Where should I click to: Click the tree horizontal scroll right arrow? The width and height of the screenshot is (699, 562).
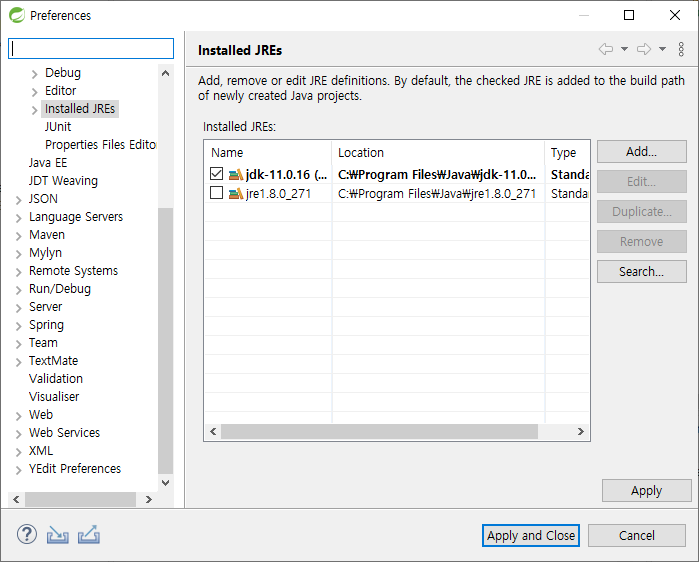click(149, 500)
